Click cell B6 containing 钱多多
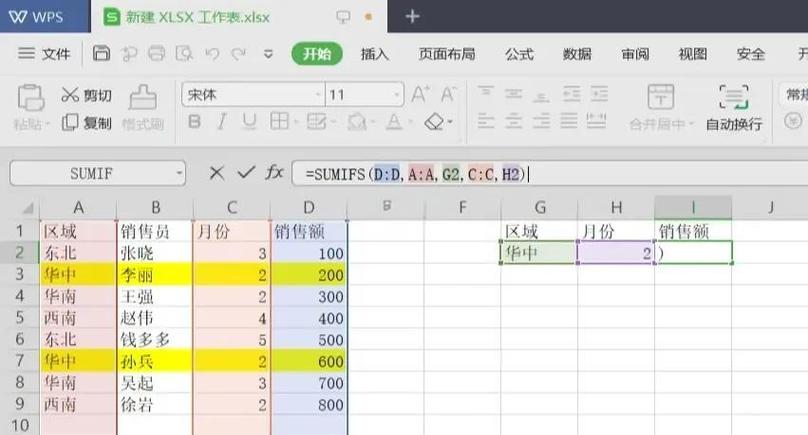 pyautogui.click(x=154, y=340)
